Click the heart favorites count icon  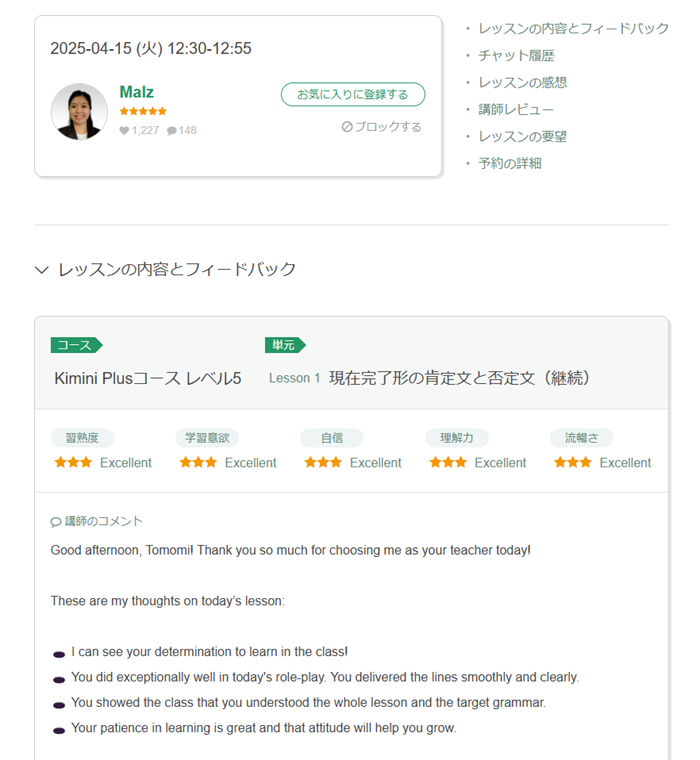click(x=124, y=130)
